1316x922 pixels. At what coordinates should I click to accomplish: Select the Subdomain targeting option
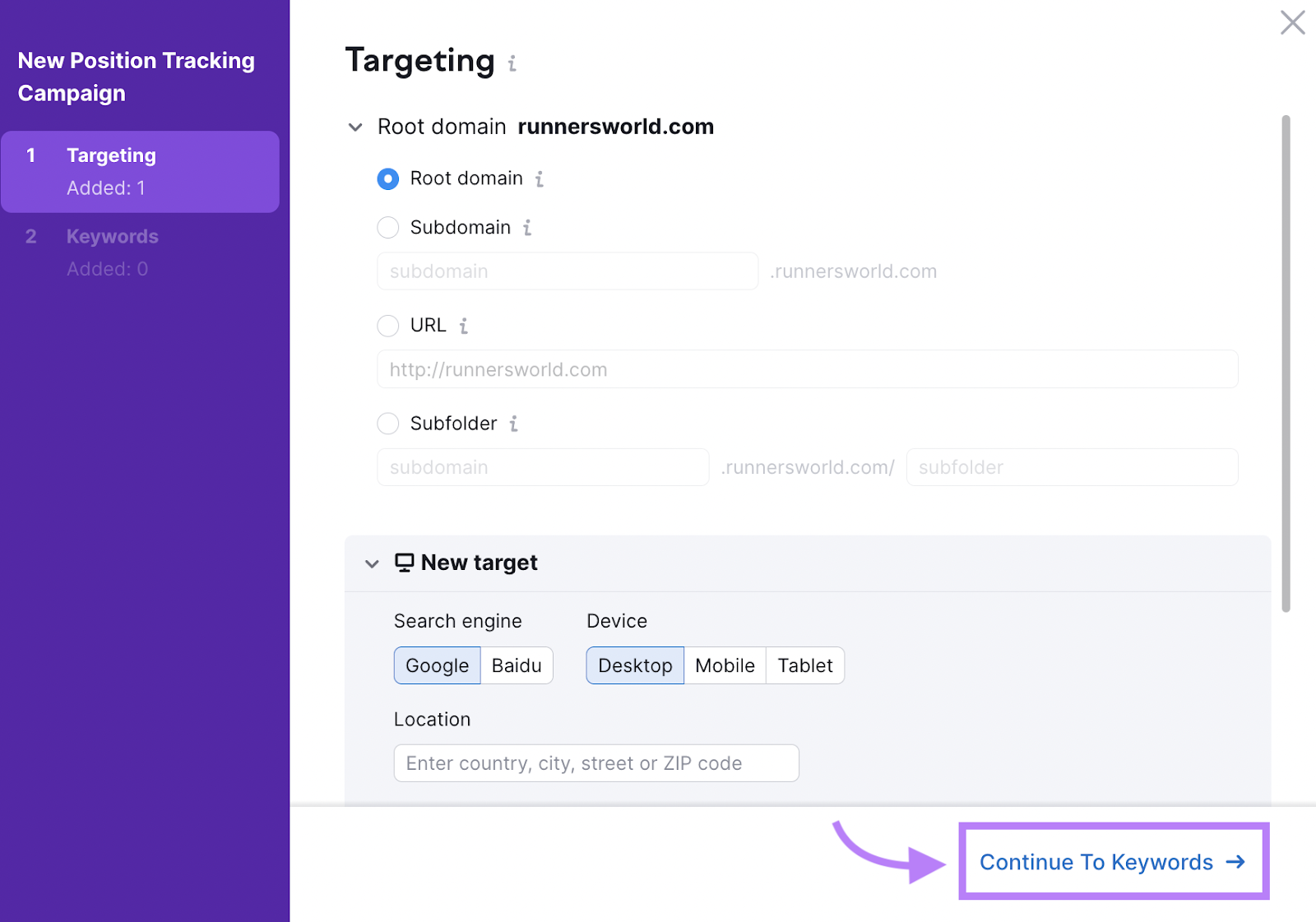tap(387, 227)
